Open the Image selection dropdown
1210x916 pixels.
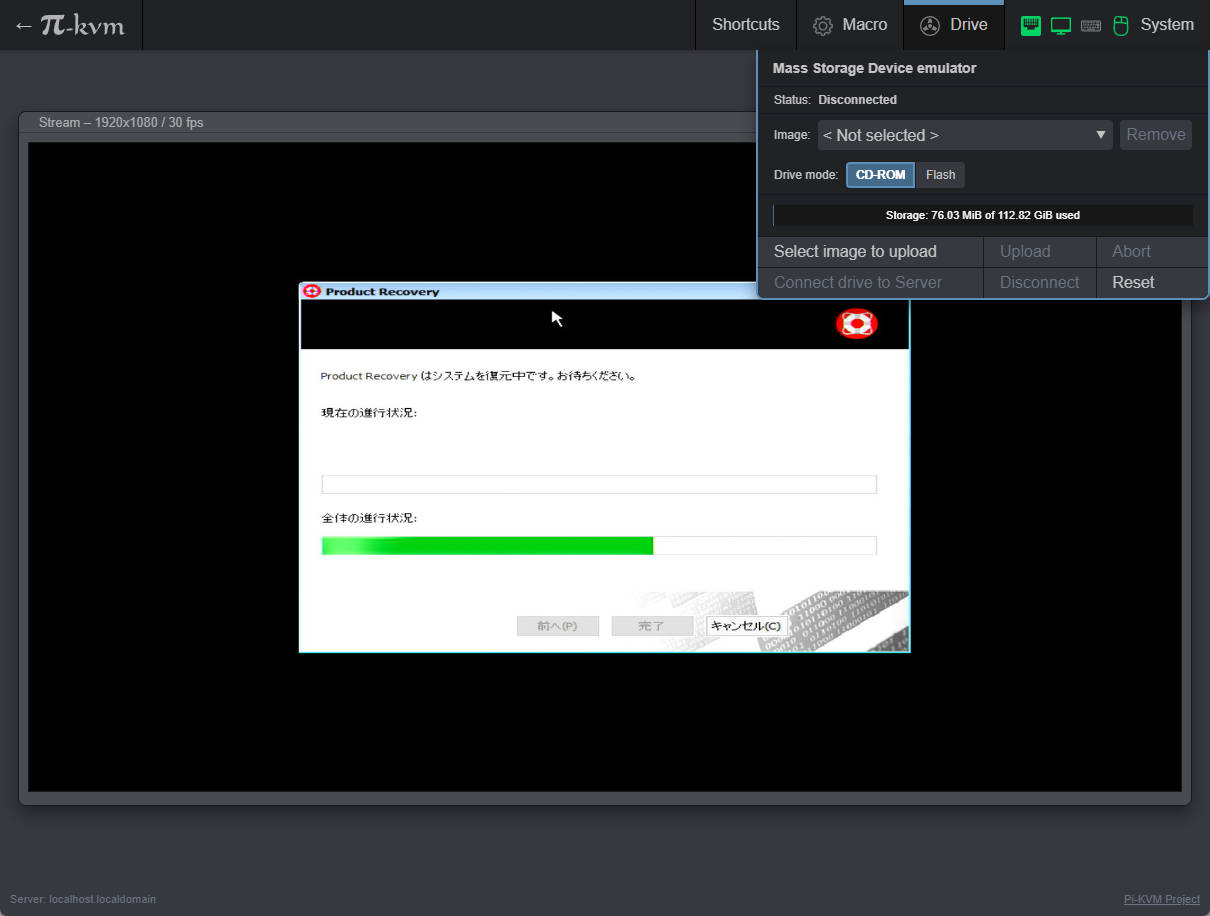(x=964, y=135)
